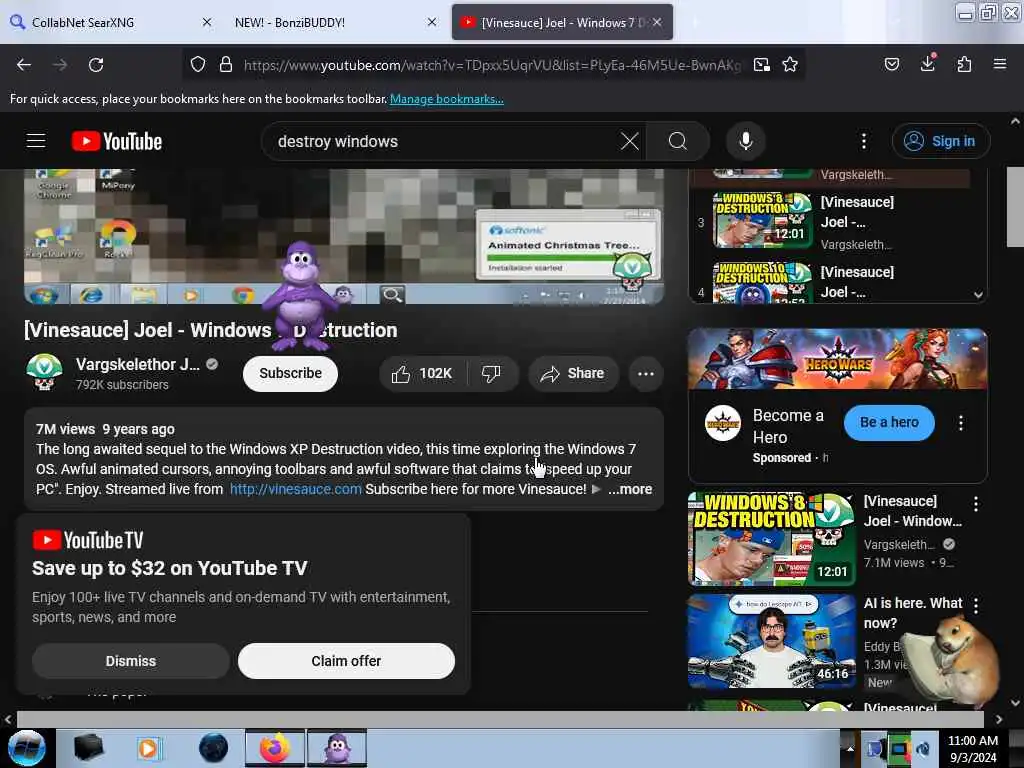The image size is (1024, 768).
Task: Reload the page with the refresh icon
Action: [x=96, y=65]
